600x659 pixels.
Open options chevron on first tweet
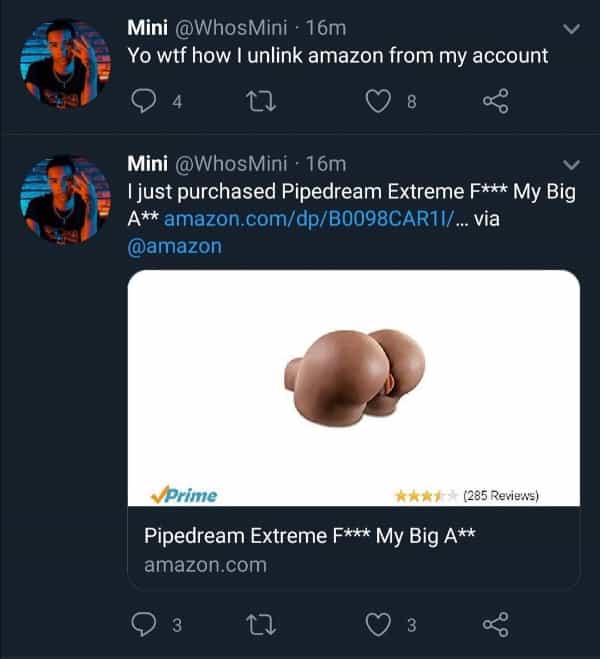pos(572,30)
